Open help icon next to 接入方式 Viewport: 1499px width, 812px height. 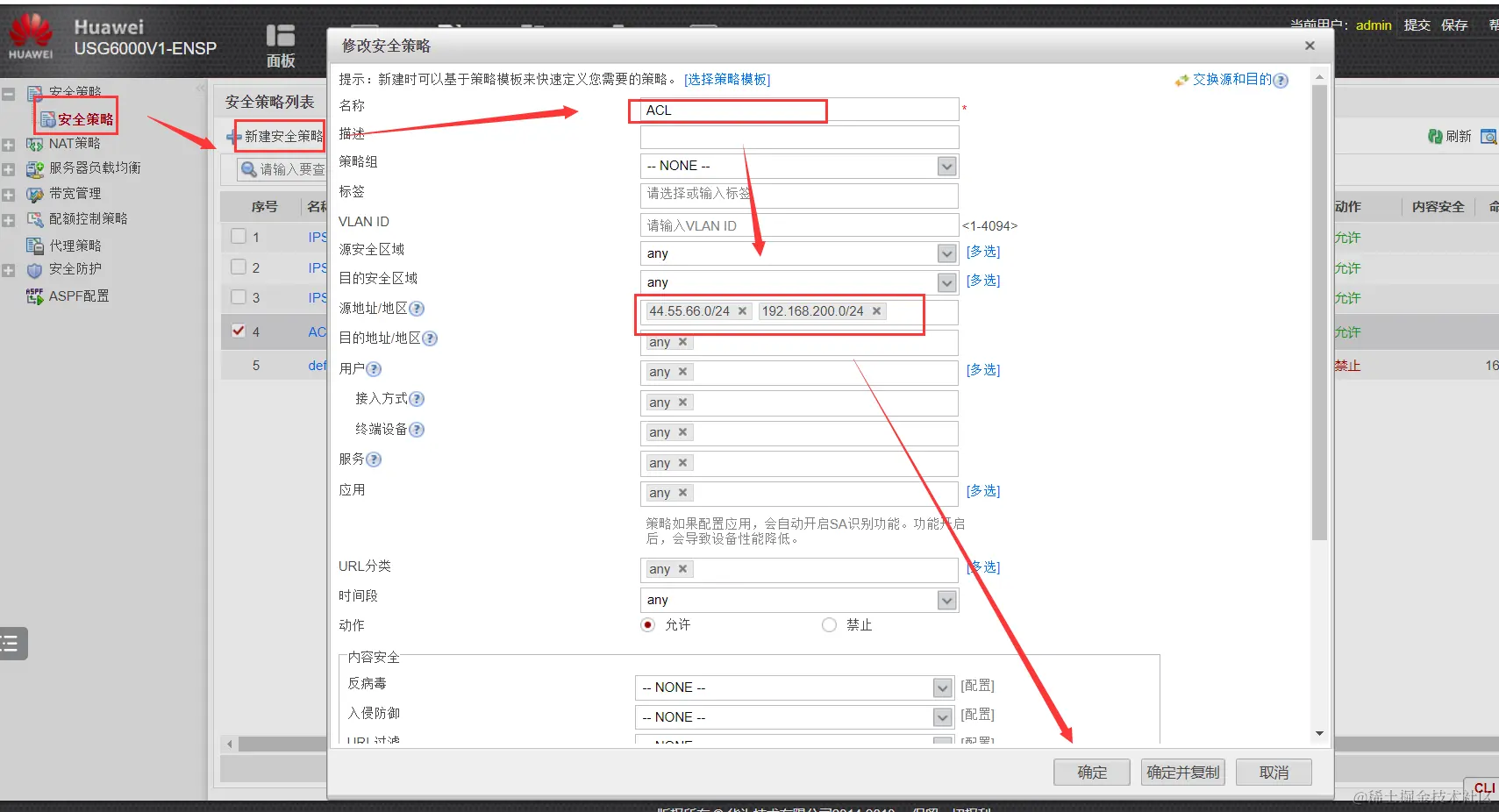417,399
